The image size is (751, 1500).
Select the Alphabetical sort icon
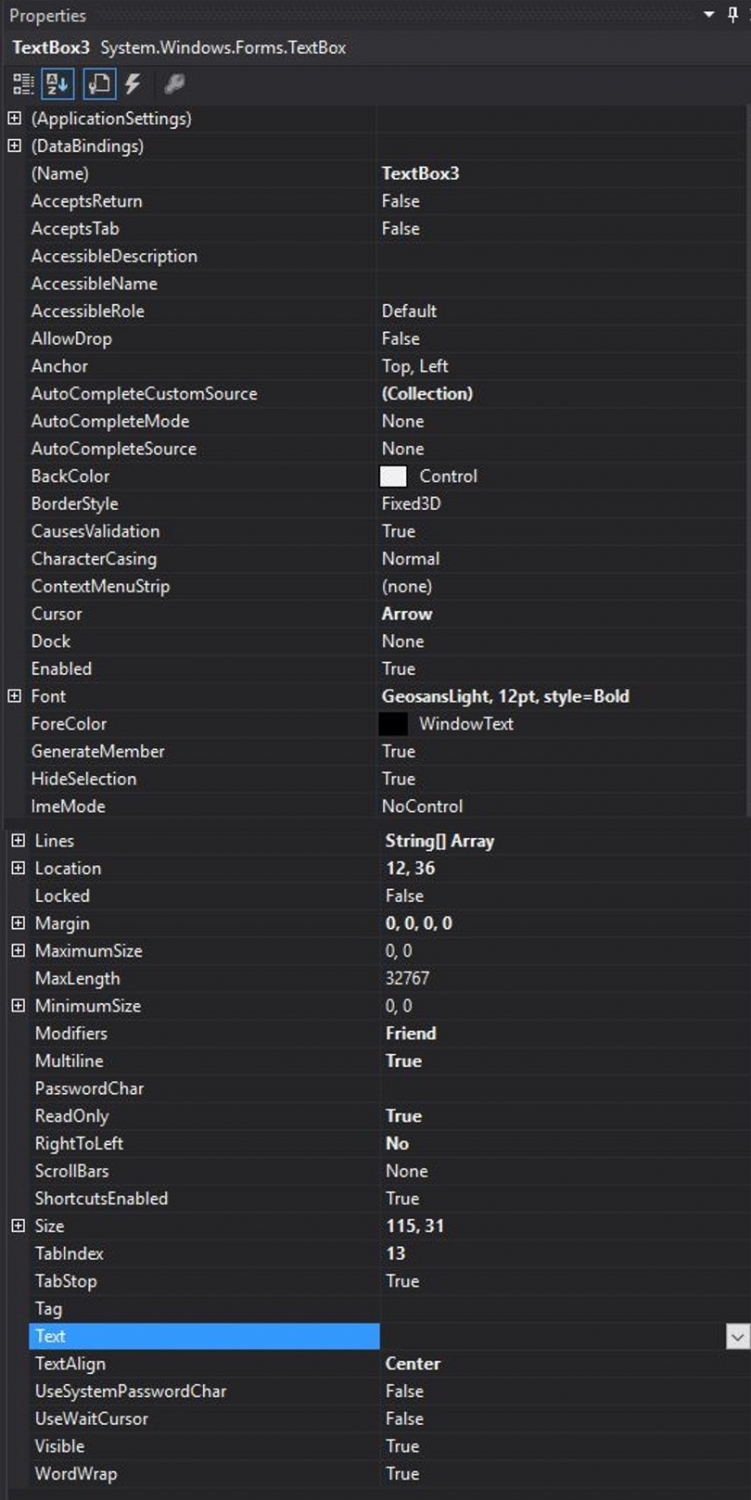tap(58, 84)
